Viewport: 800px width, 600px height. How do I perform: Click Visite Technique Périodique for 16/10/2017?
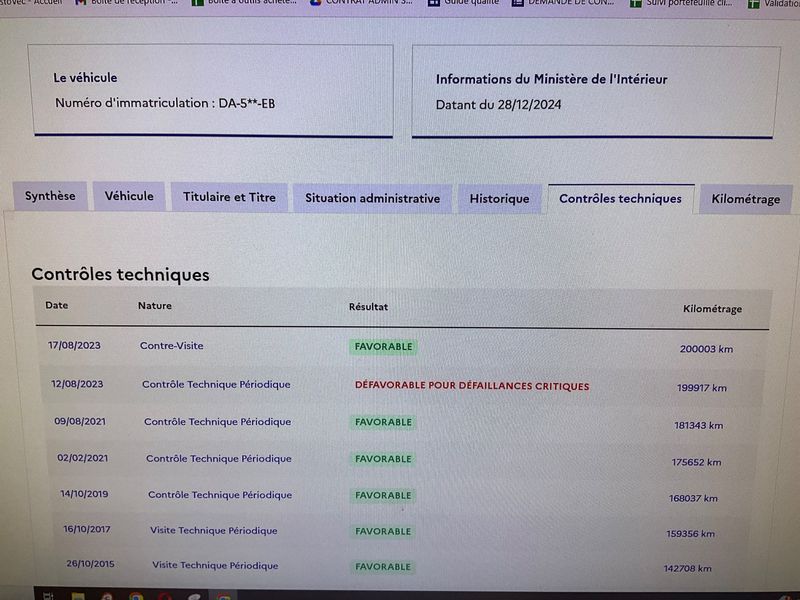[x=214, y=531]
